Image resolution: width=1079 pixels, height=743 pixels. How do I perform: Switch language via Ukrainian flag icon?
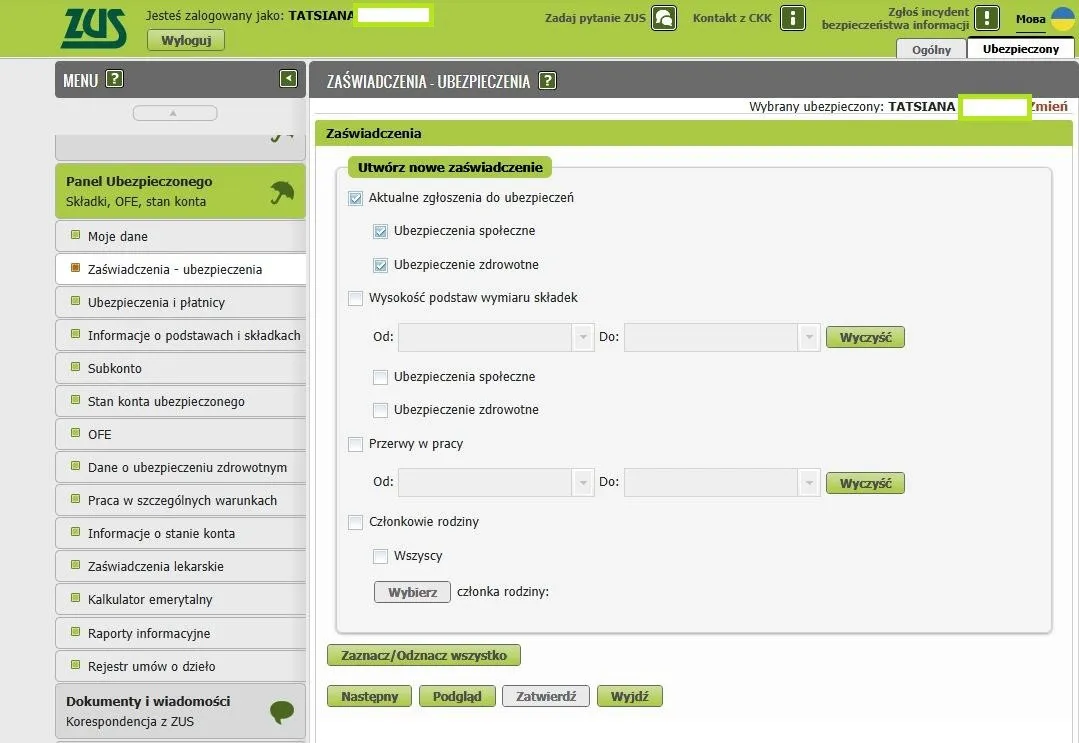coord(1063,18)
